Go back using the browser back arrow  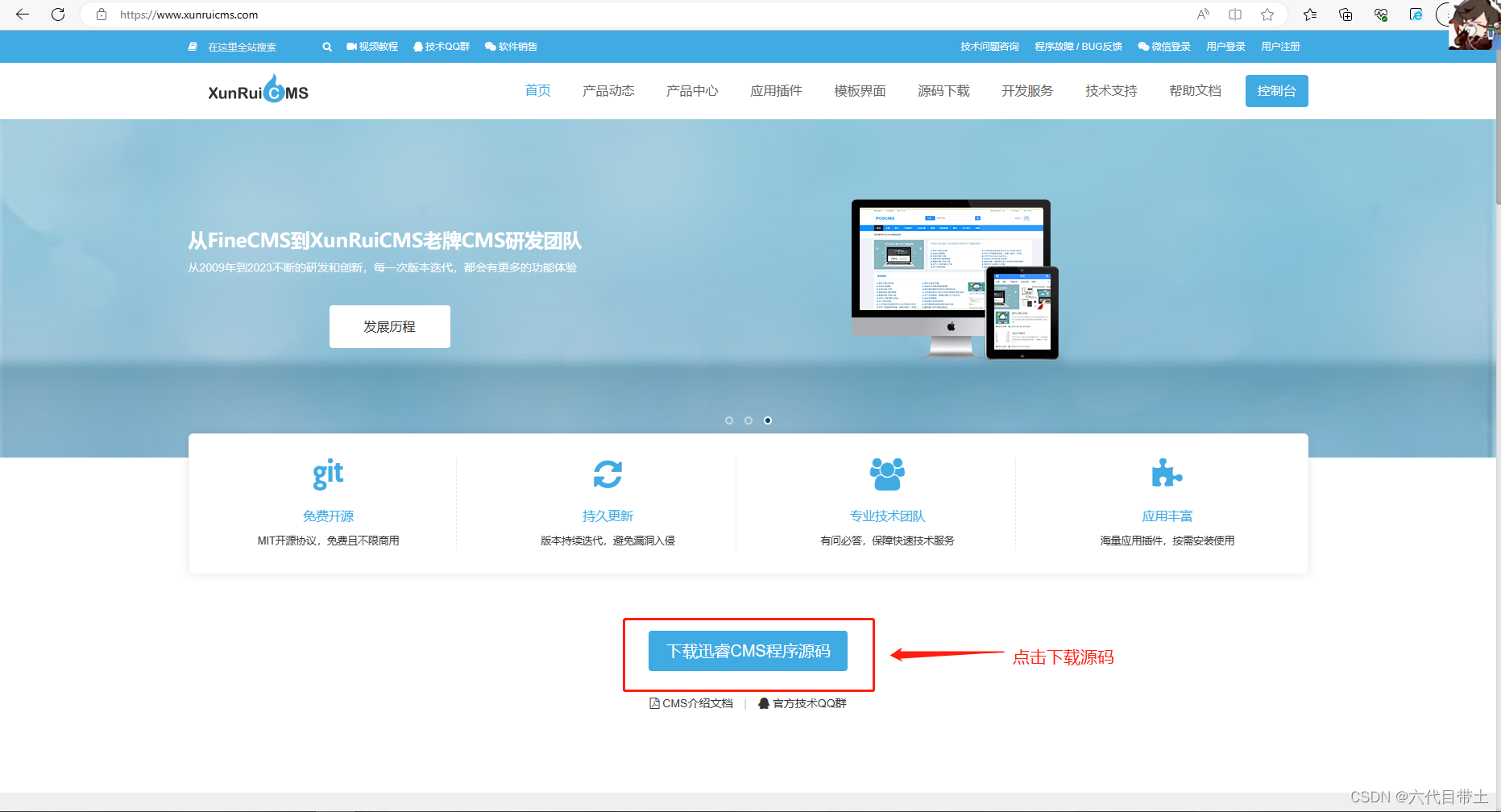click(x=23, y=14)
